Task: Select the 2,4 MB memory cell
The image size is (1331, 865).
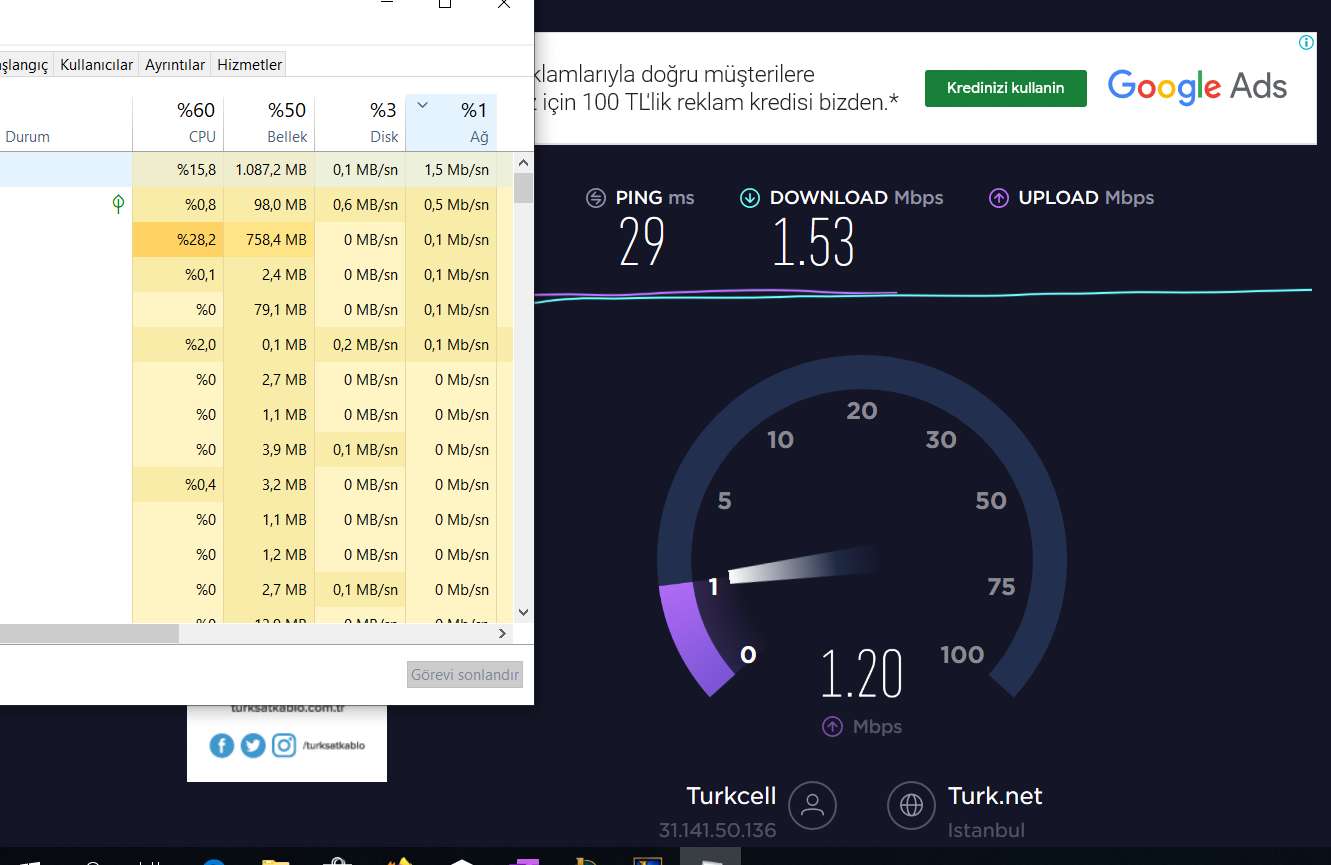Action: tap(269, 275)
